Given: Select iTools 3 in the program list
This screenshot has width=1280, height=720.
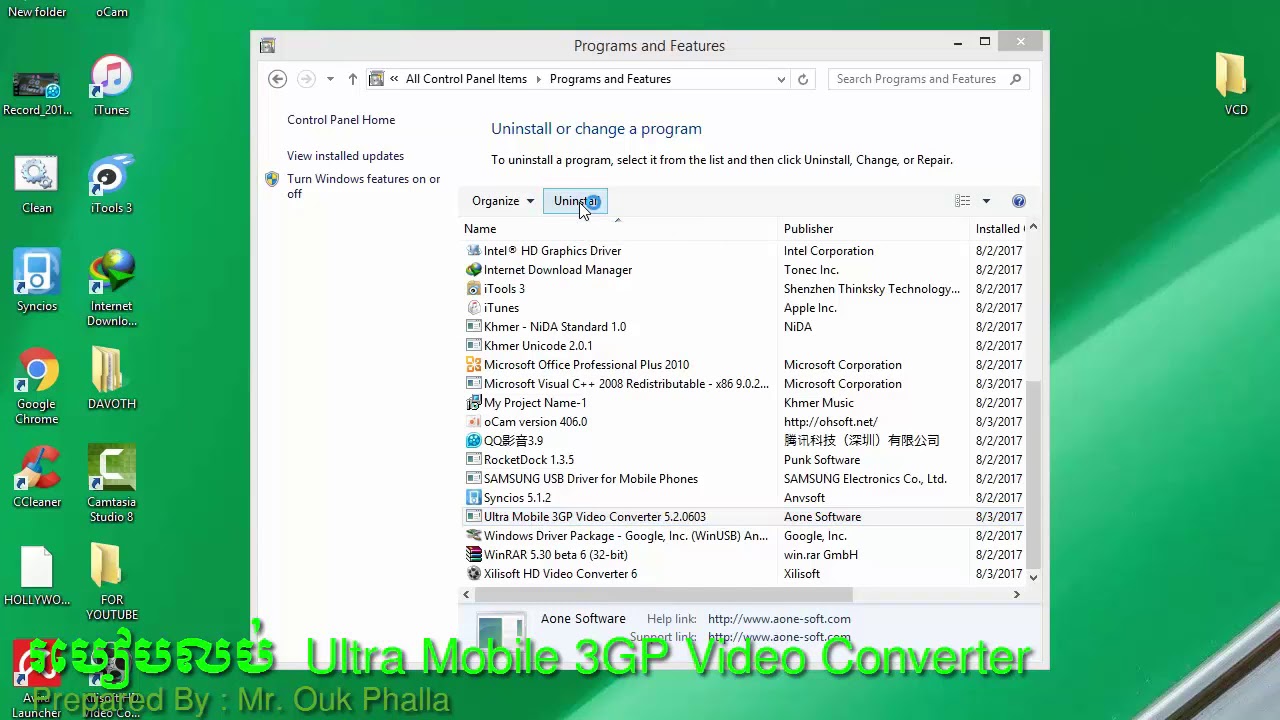Looking at the screenshot, I should click(743, 289).
